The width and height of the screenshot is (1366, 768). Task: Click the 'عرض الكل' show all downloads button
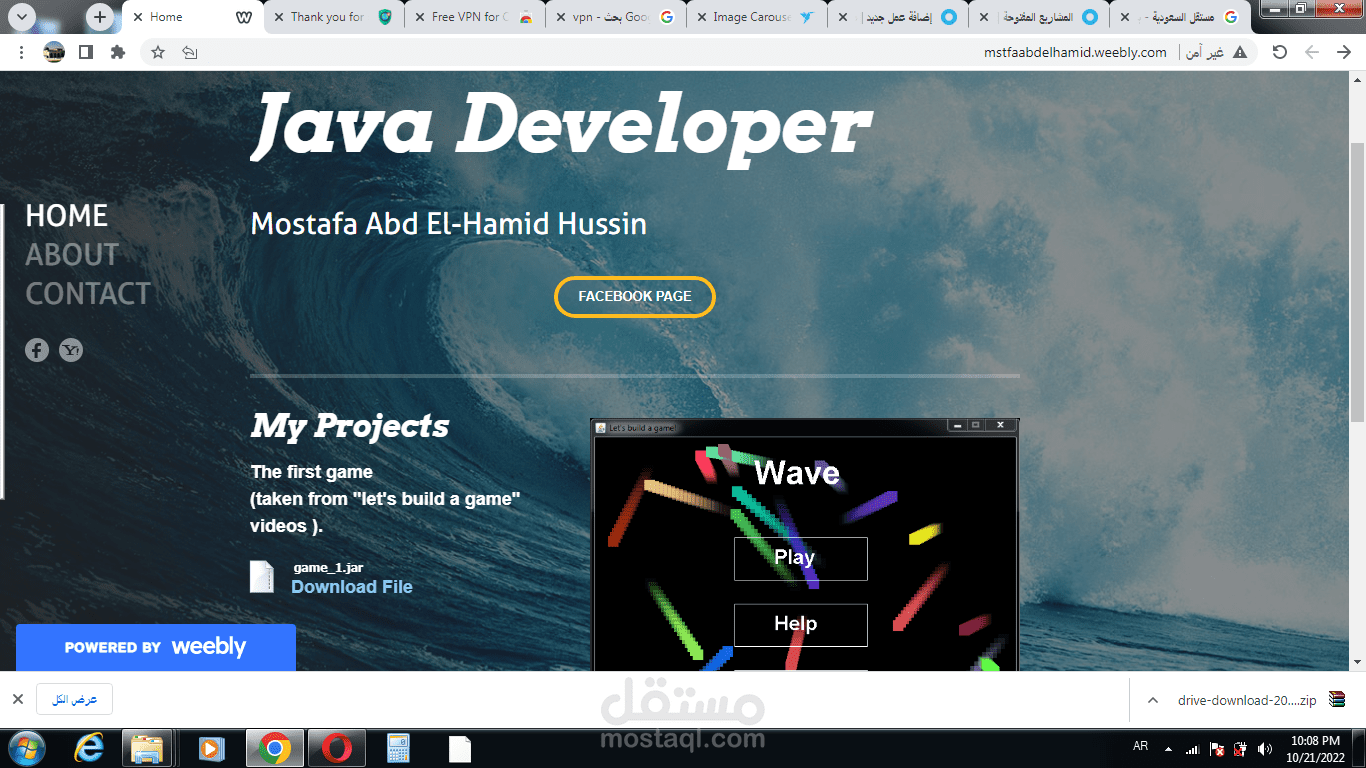75,700
